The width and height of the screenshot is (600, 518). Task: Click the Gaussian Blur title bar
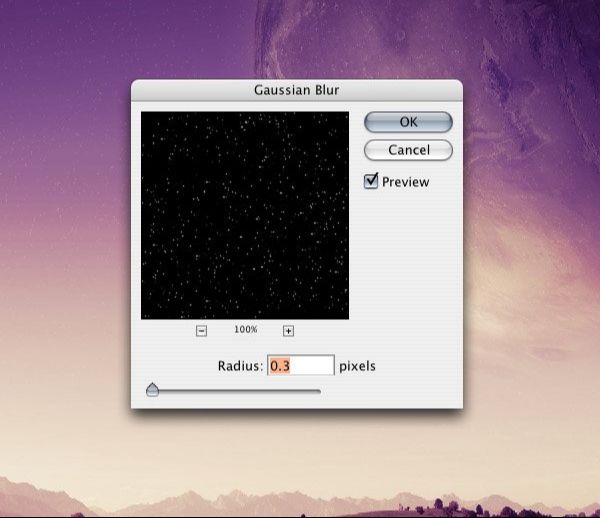pyautogui.click(x=297, y=90)
